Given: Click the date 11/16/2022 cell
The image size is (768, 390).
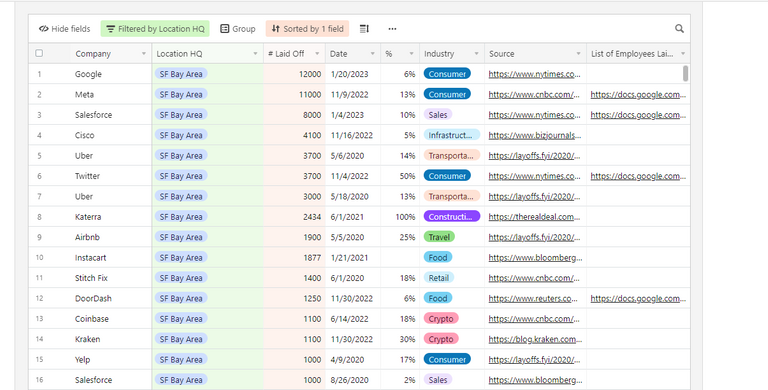Looking at the screenshot, I should 352,136.
